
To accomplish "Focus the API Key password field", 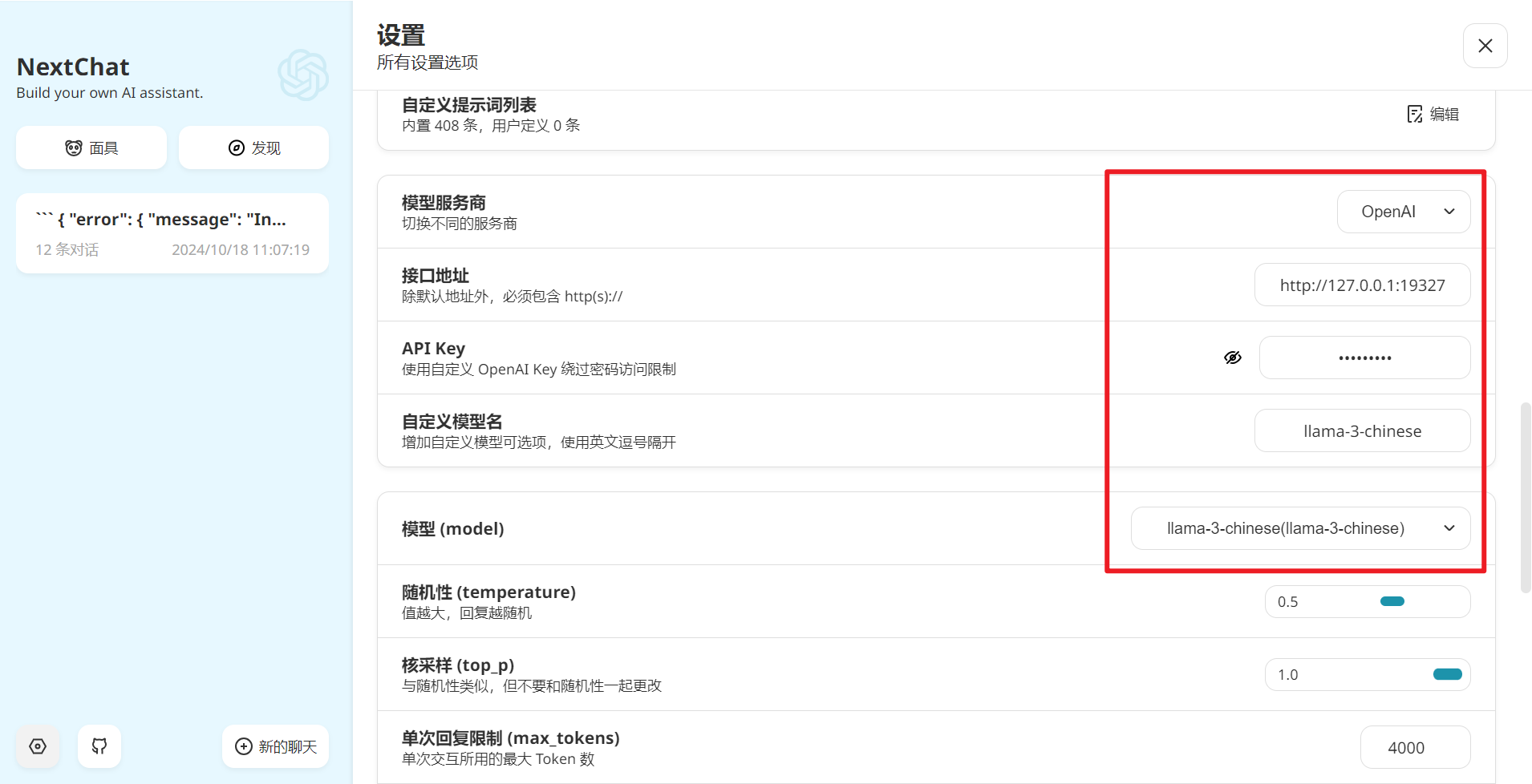I will (1364, 358).
